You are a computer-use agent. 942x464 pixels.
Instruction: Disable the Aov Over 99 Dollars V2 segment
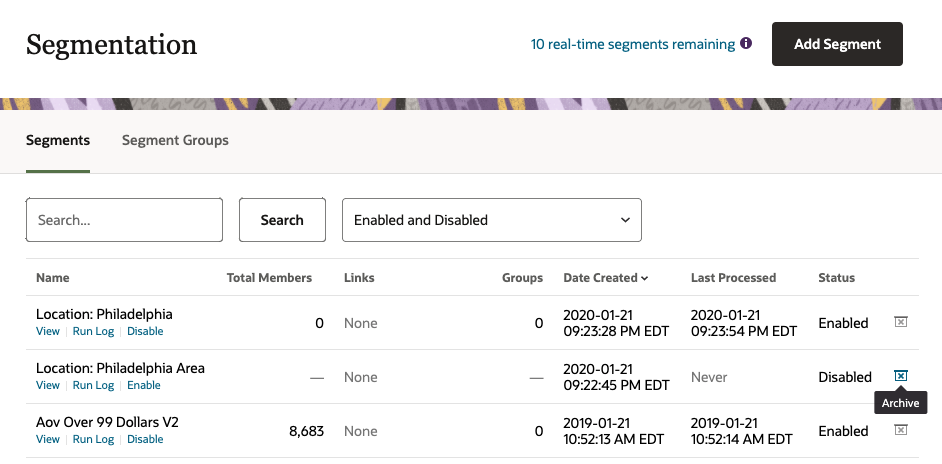click(x=145, y=440)
